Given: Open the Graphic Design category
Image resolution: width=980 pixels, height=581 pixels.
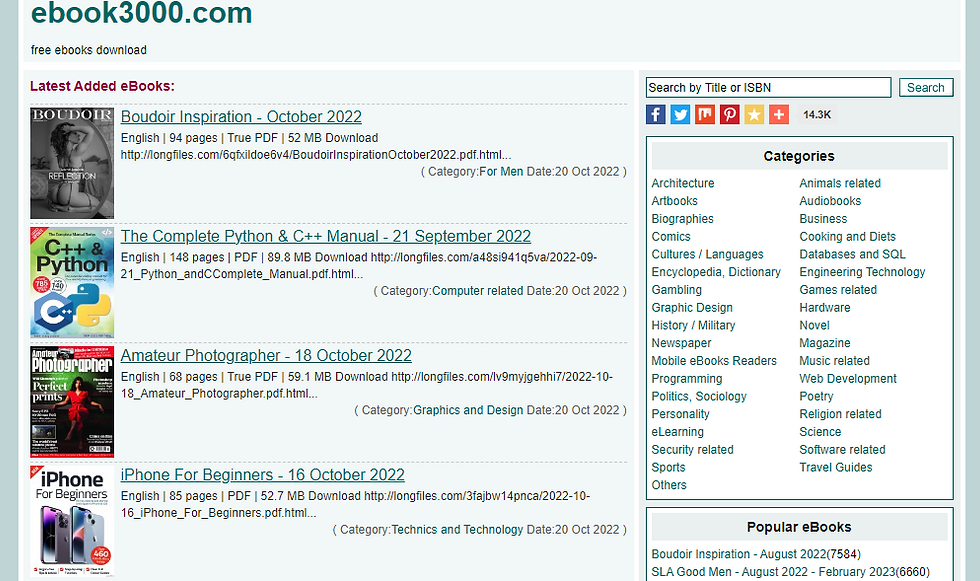Looking at the screenshot, I should pyautogui.click(x=692, y=307).
